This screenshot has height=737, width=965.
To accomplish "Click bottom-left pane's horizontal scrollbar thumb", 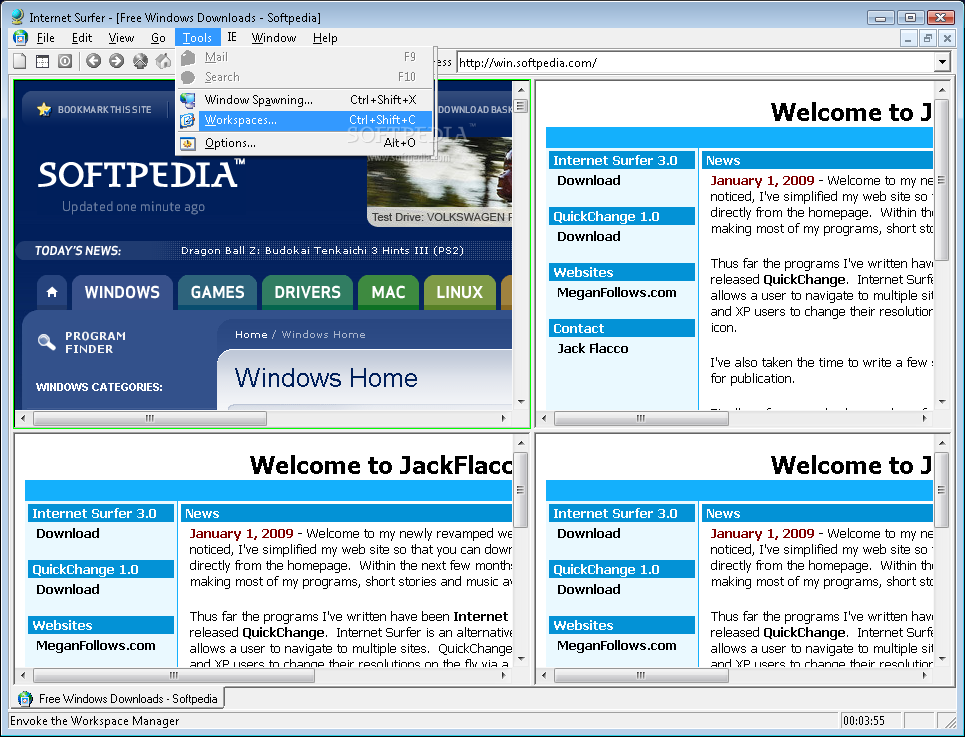I will 174,675.
